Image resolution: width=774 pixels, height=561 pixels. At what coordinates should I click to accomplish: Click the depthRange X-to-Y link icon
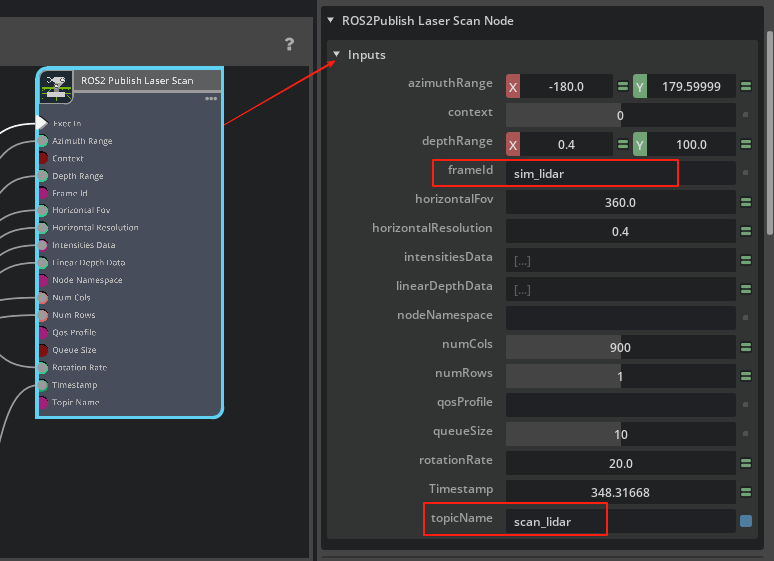[622, 144]
